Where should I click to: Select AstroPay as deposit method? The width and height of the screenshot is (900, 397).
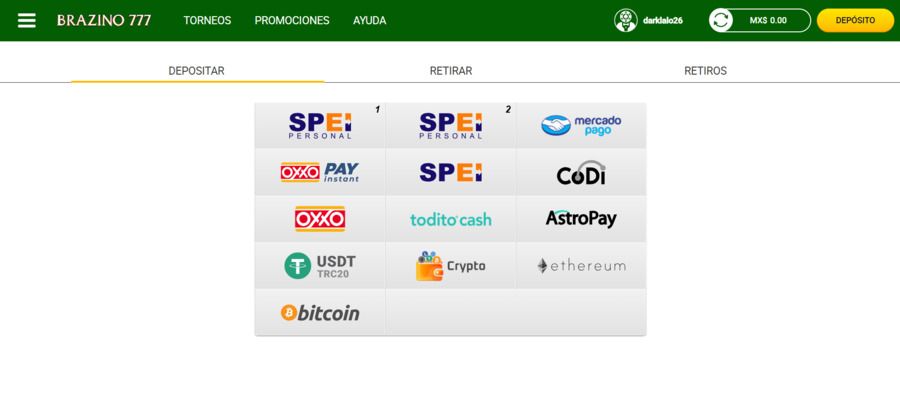581,219
